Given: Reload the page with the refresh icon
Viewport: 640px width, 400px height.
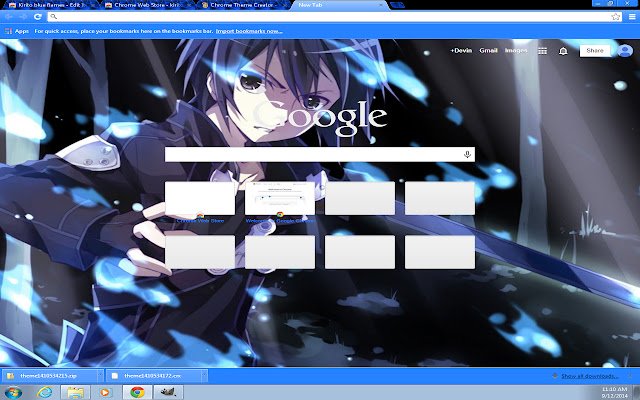Looking at the screenshot, I should click(38, 17).
